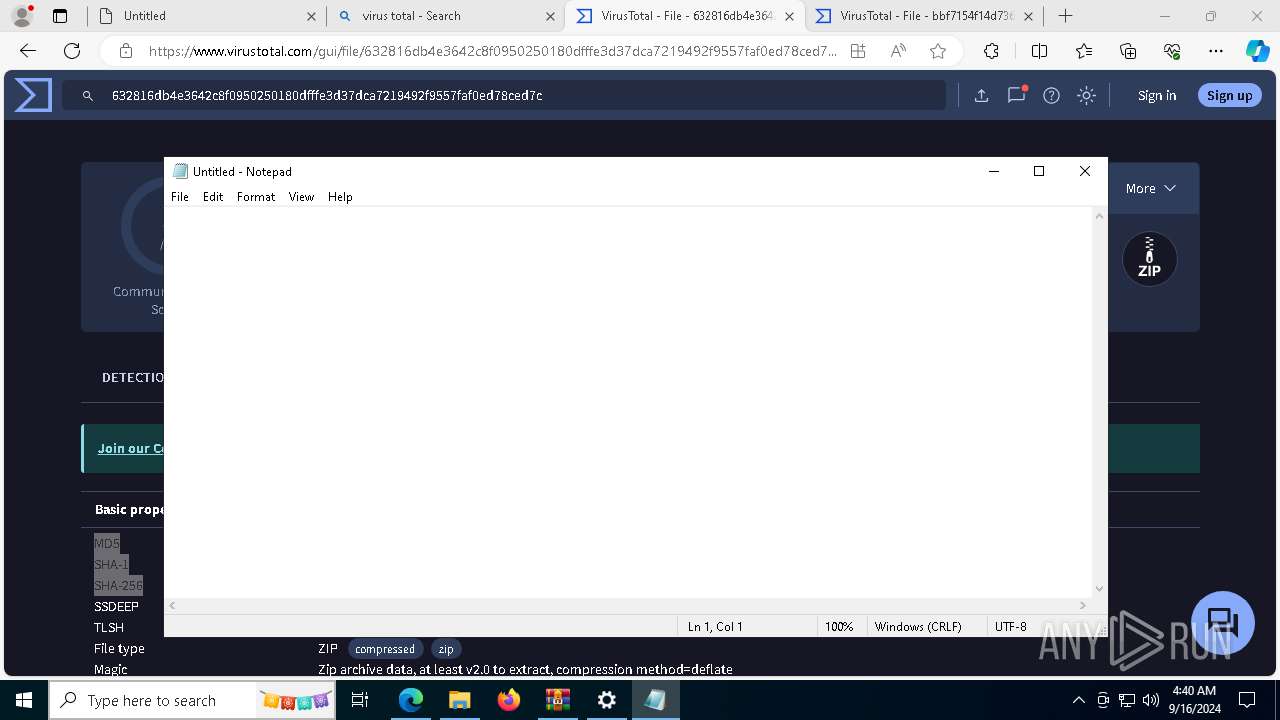Open Copilot sidebar icon
The width and height of the screenshot is (1280, 720).
coord(1257,51)
